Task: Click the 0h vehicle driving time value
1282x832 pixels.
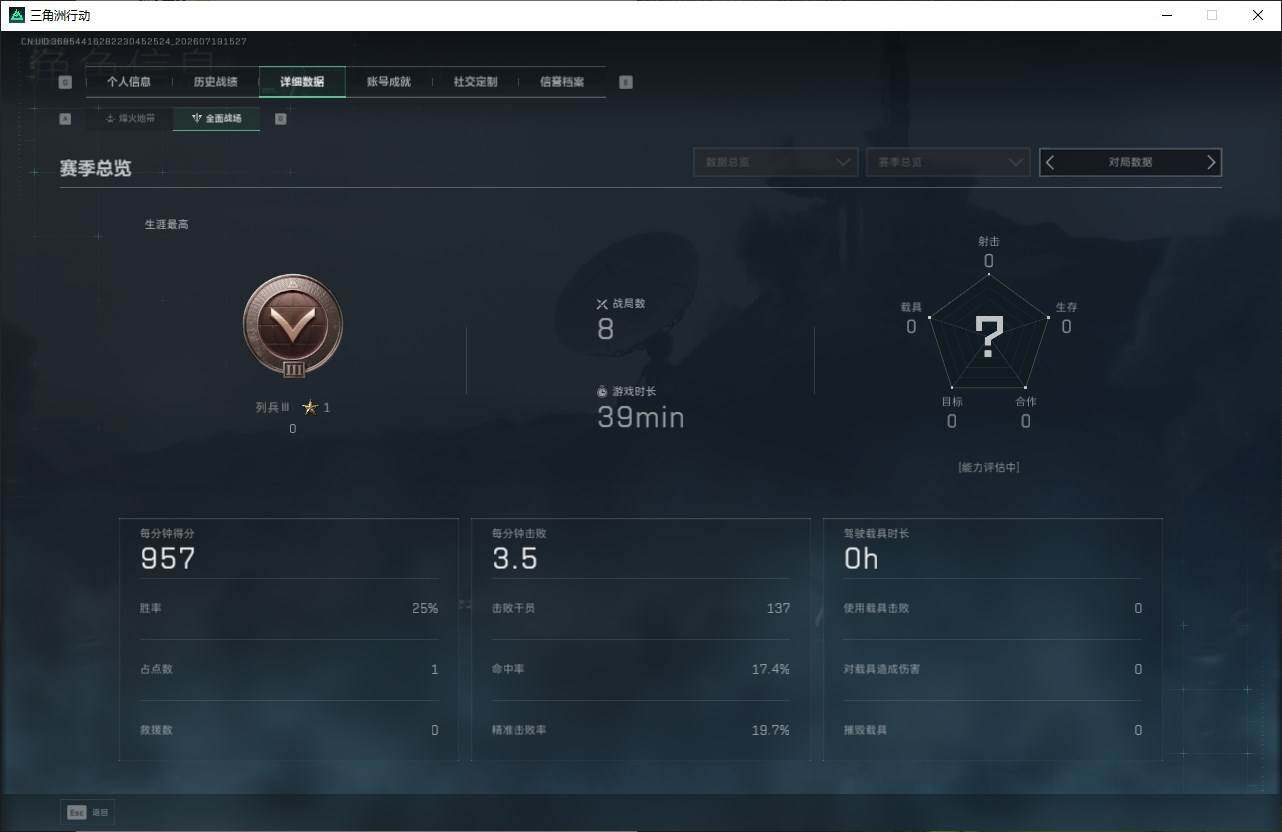Action: (x=861, y=559)
